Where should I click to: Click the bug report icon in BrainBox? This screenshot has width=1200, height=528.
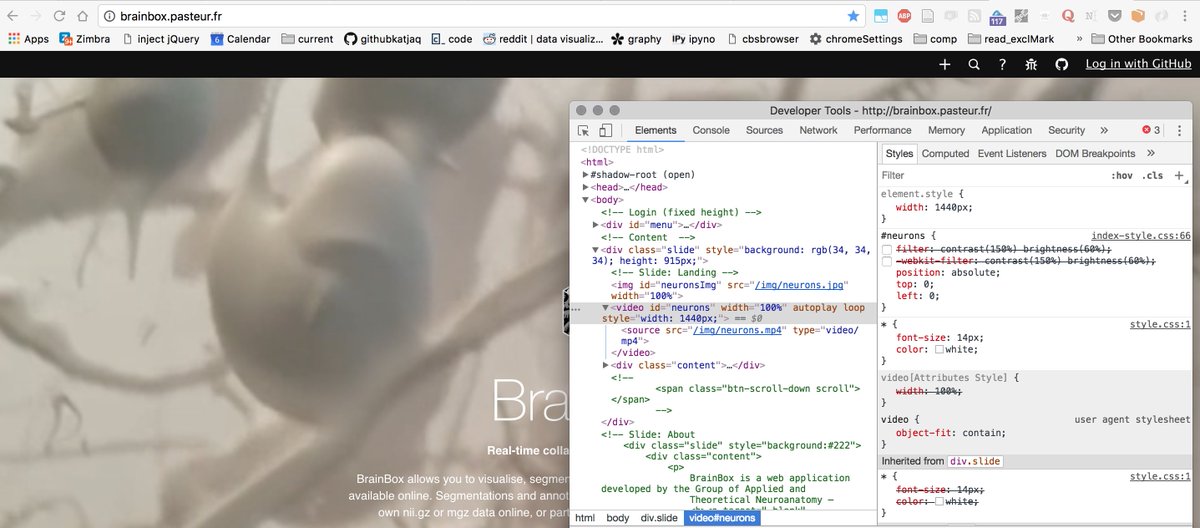(x=1032, y=64)
